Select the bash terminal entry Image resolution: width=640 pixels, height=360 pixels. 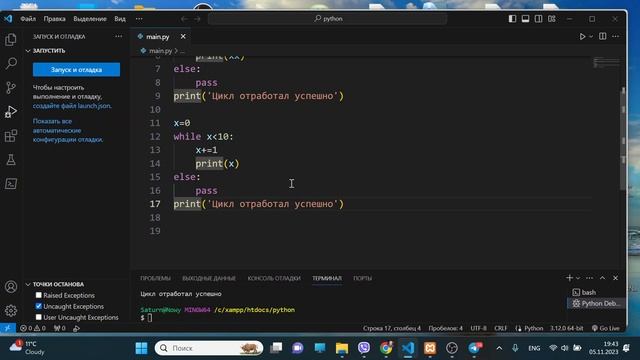tap(588, 292)
